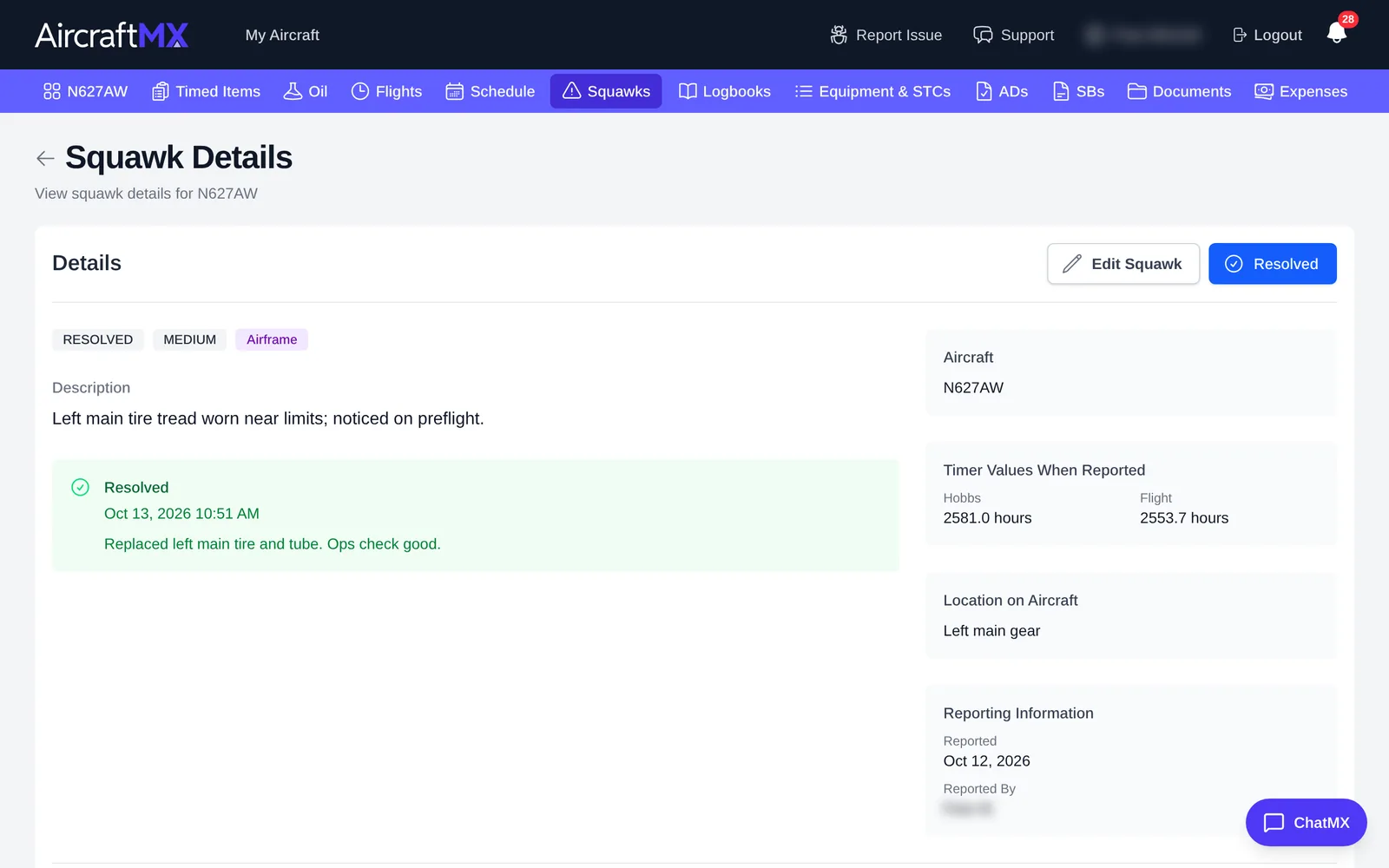Log out of the account
Viewport: 1389px width, 868px height.
pyautogui.click(x=1267, y=35)
